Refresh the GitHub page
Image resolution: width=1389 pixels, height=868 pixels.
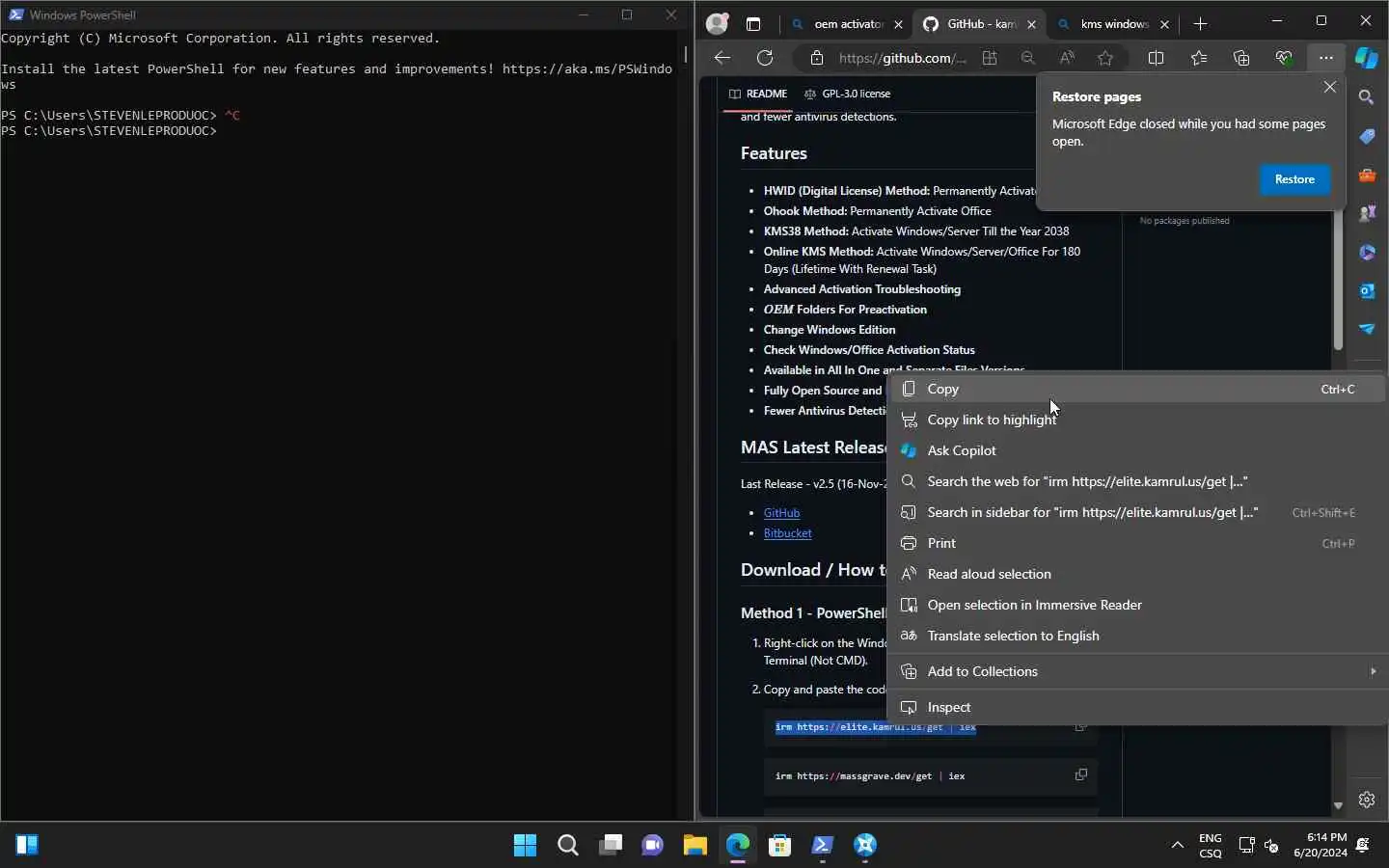(x=765, y=58)
